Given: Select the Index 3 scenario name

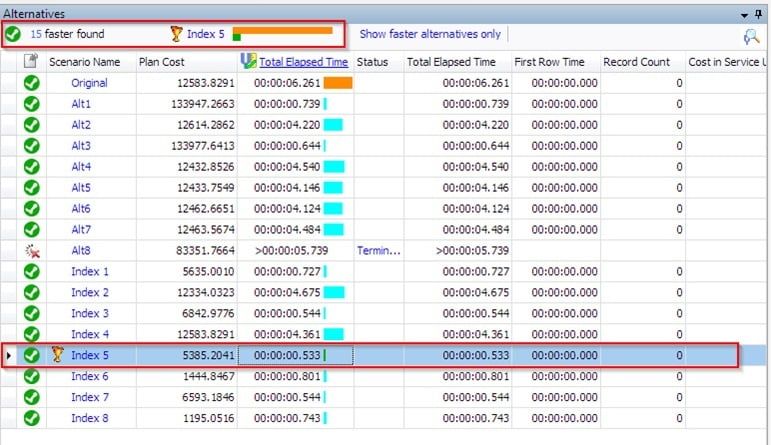Looking at the screenshot, I should pos(90,313).
